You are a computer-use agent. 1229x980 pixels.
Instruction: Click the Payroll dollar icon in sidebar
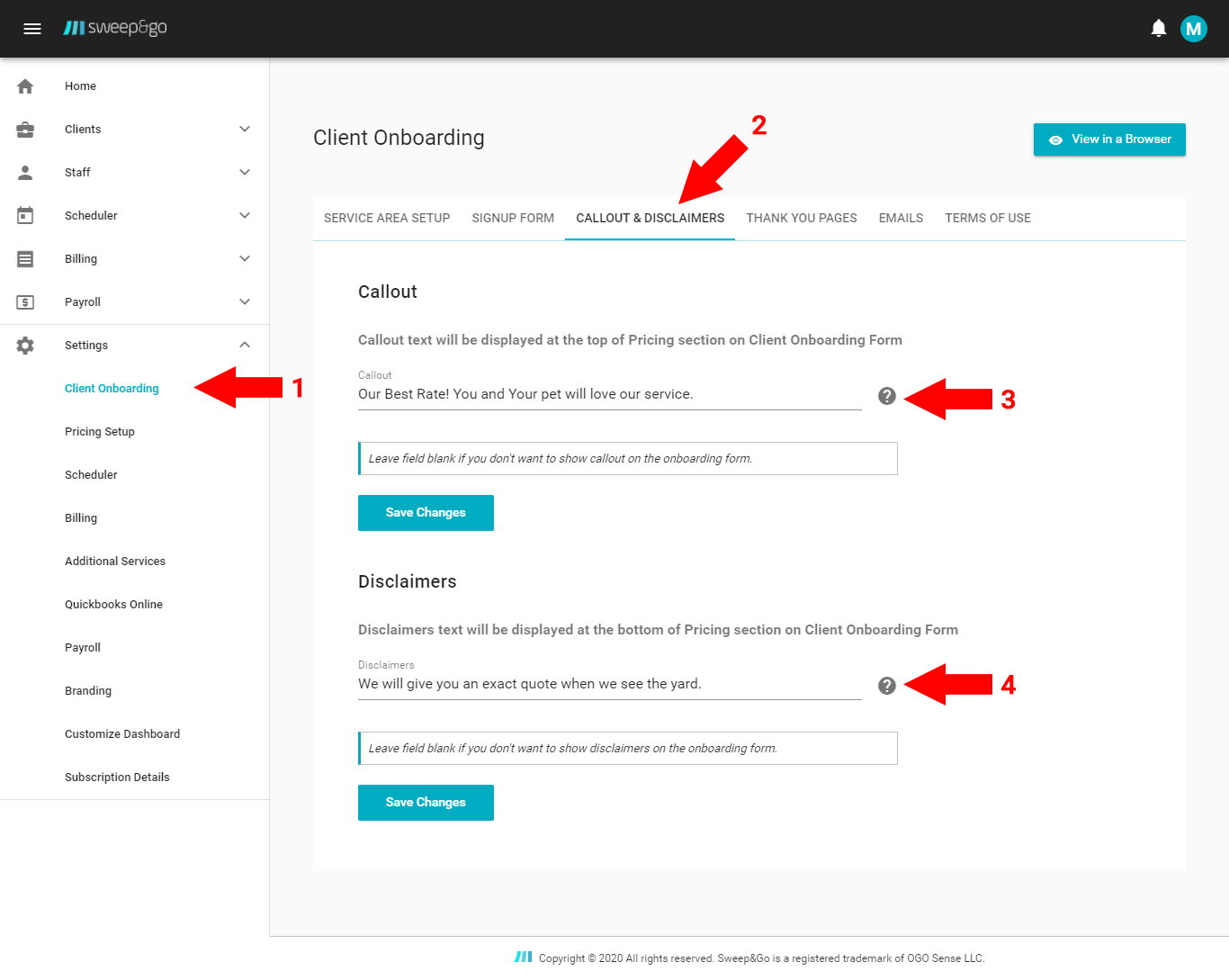[25, 302]
